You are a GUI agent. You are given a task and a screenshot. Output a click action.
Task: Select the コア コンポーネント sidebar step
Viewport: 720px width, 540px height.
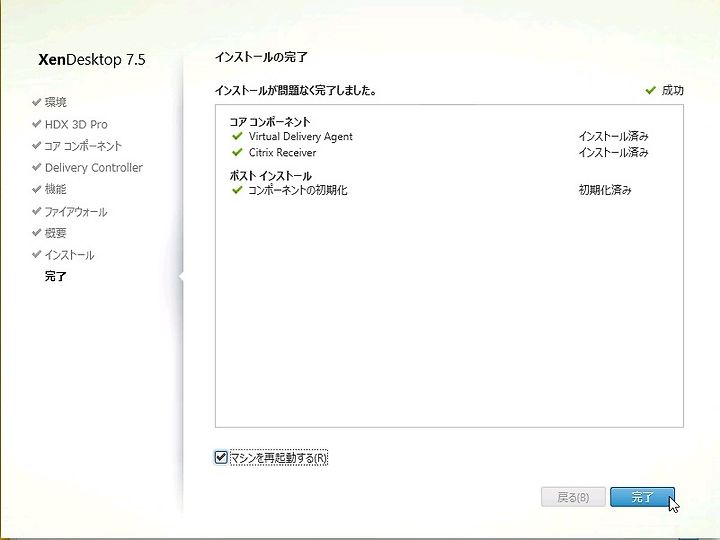pos(83,146)
